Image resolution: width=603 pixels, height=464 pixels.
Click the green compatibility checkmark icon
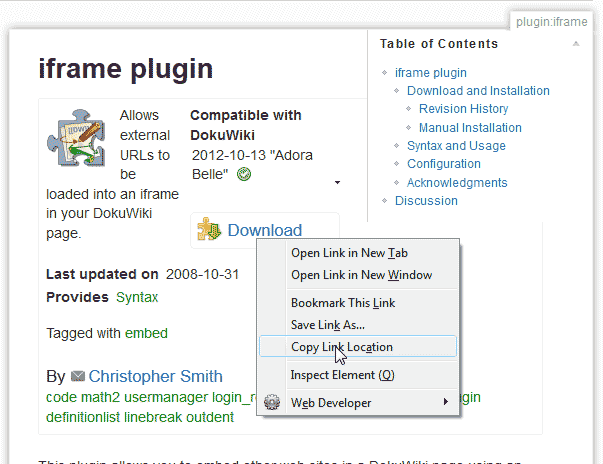tap(244, 174)
